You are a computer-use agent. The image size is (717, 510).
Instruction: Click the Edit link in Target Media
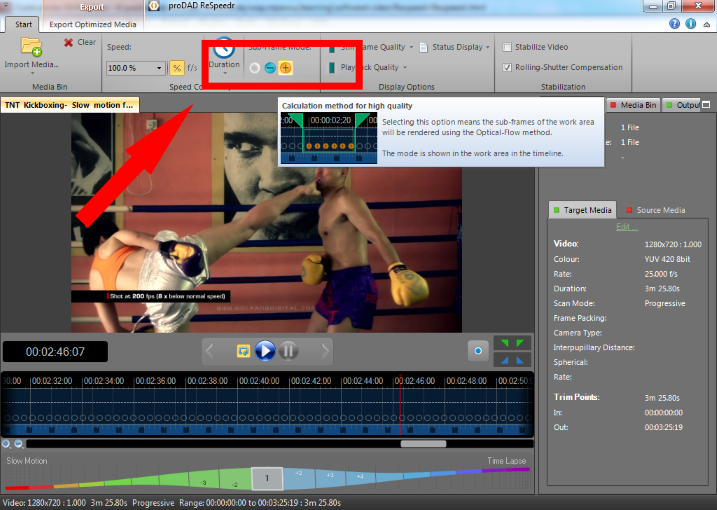[626, 227]
